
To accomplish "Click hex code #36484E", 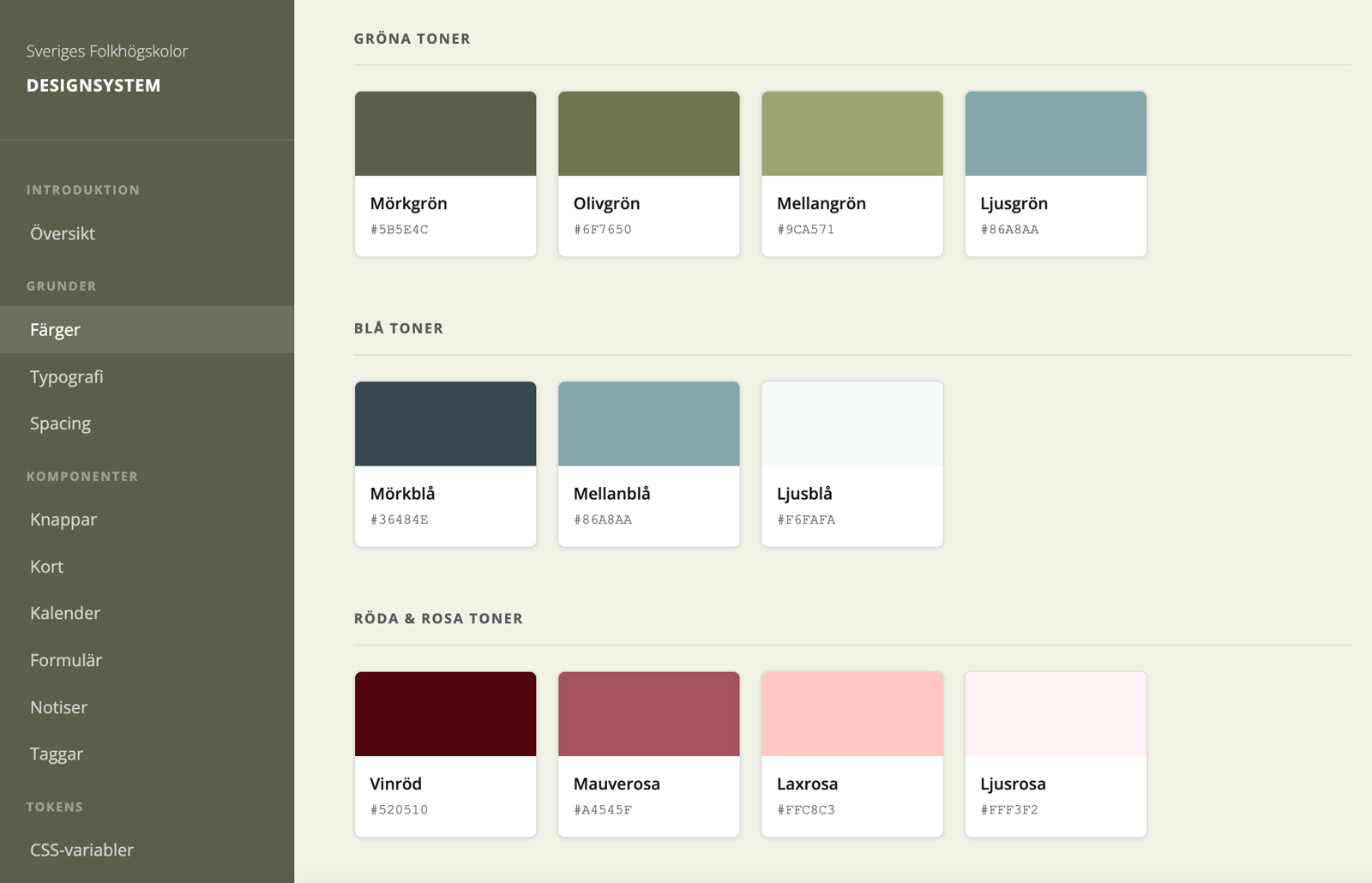I will 400,520.
